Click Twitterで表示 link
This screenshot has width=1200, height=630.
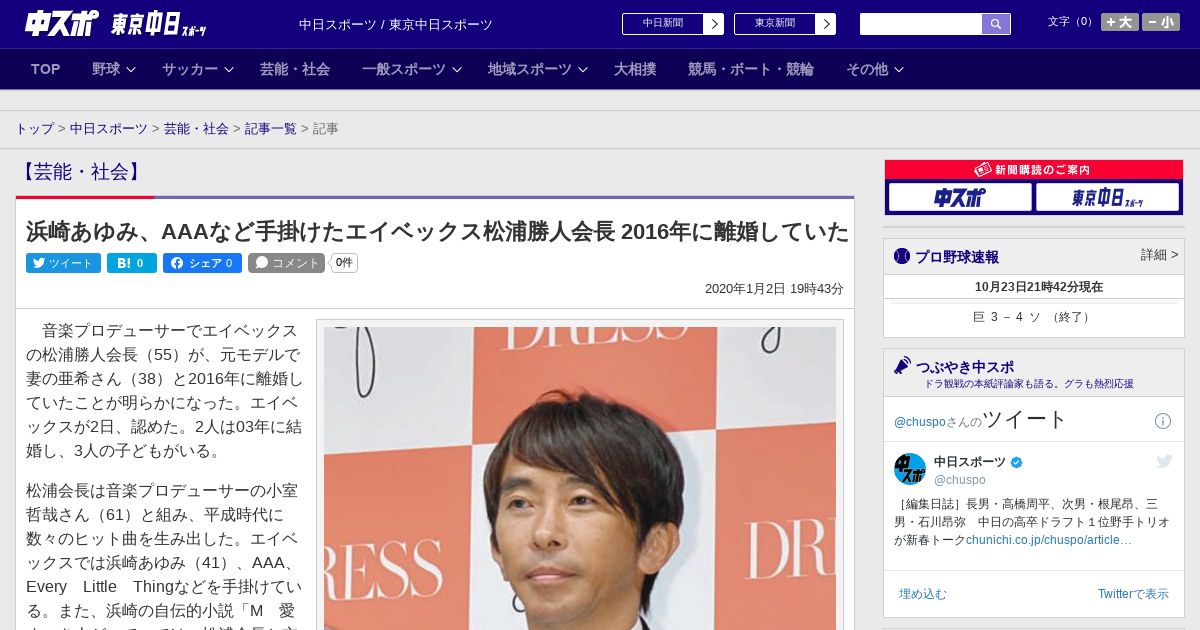click(x=1133, y=594)
